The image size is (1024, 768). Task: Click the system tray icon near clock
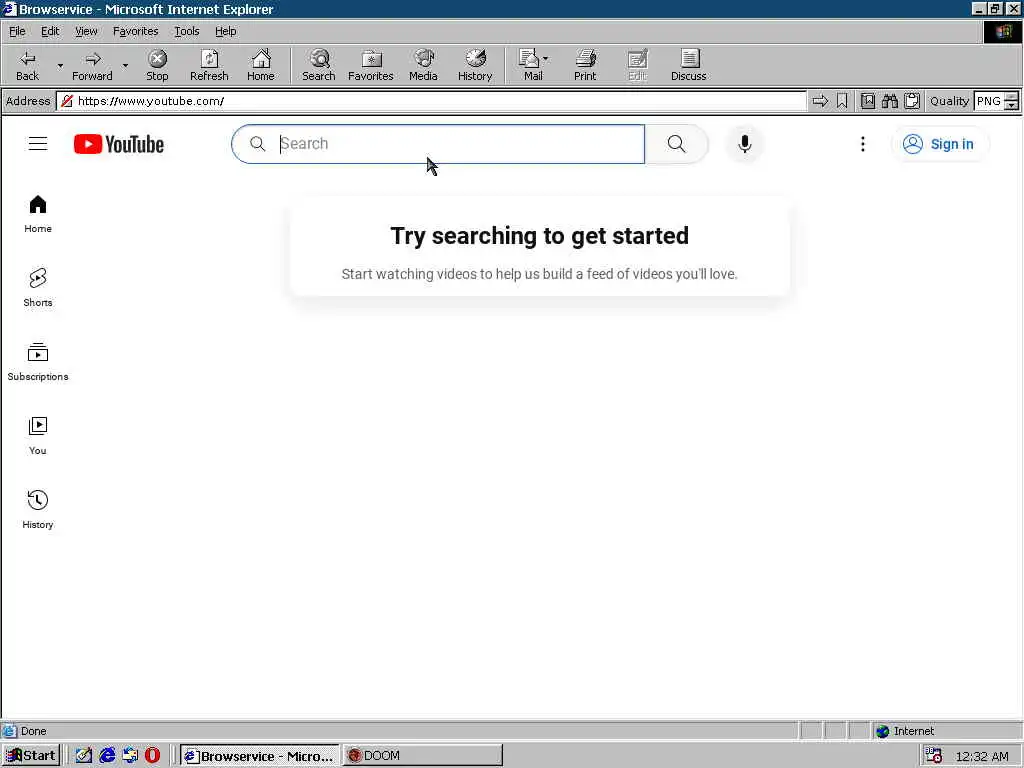pyautogui.click(x=934, y=756)
